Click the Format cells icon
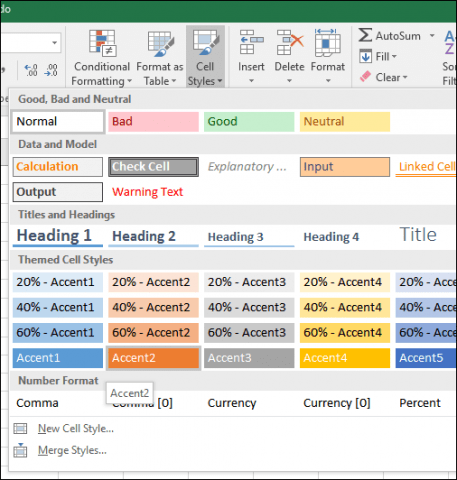 [x=328, y=43]
